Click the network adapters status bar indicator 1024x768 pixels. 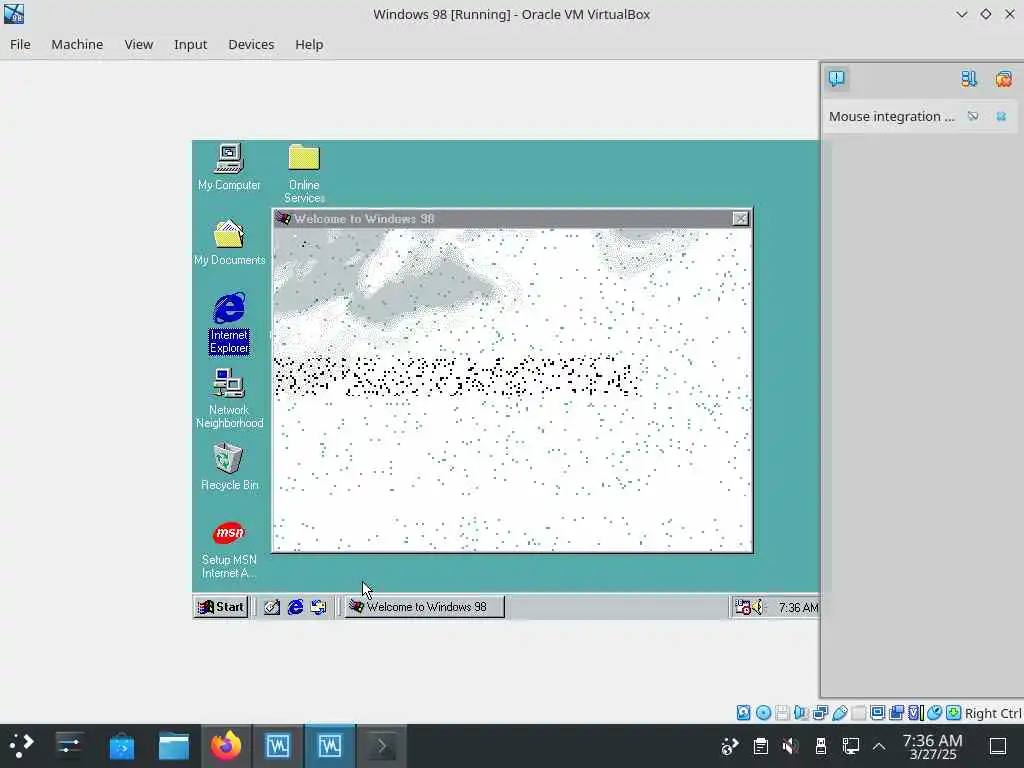[820, 712]
